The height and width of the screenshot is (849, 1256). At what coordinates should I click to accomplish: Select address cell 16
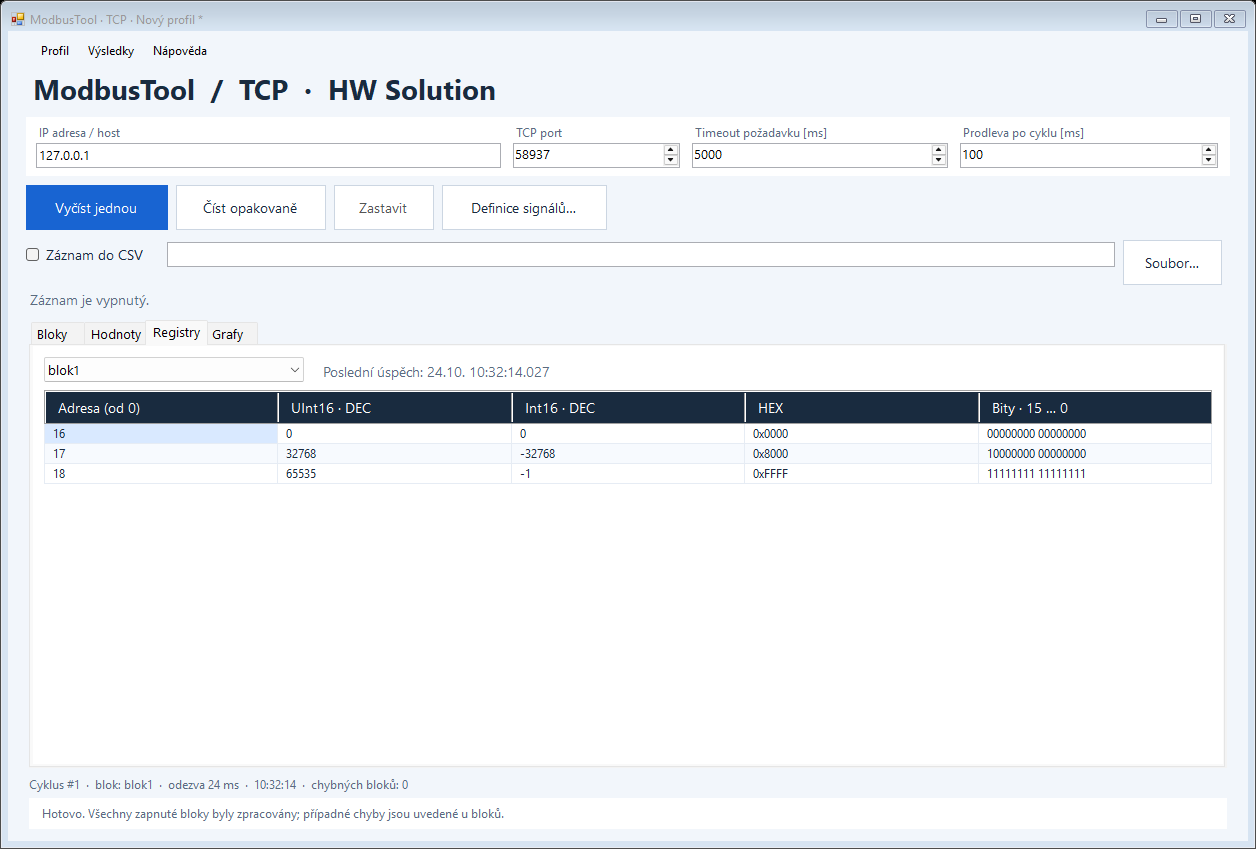click(161, 434)
